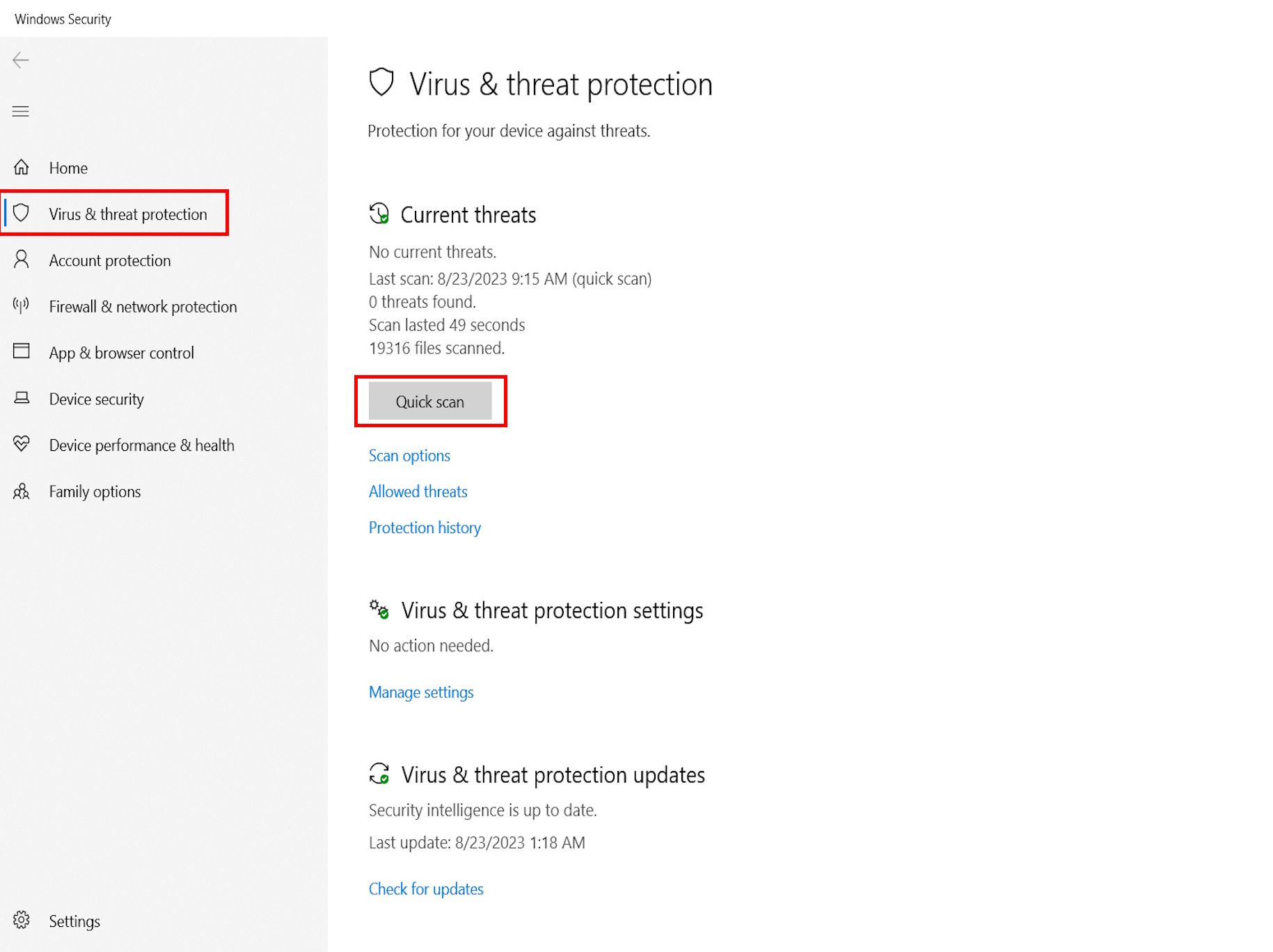View Allowed threats

[x=418, y=491]
